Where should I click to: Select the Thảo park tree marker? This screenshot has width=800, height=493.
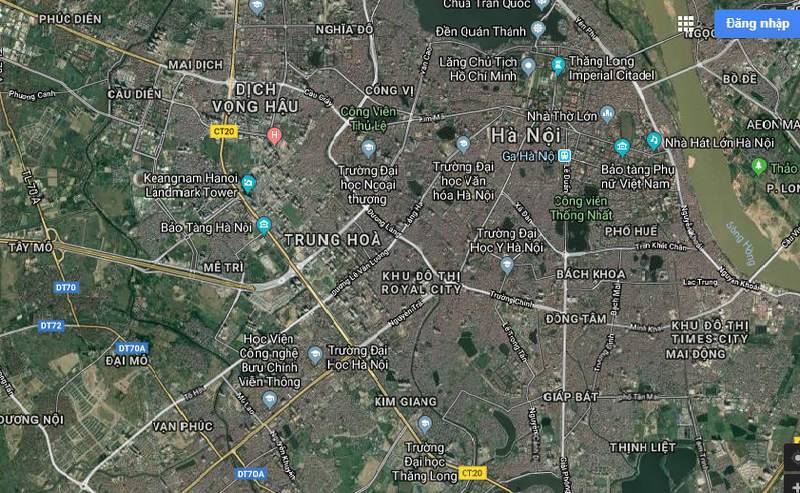pyautogui.click(x=759, y=167)
